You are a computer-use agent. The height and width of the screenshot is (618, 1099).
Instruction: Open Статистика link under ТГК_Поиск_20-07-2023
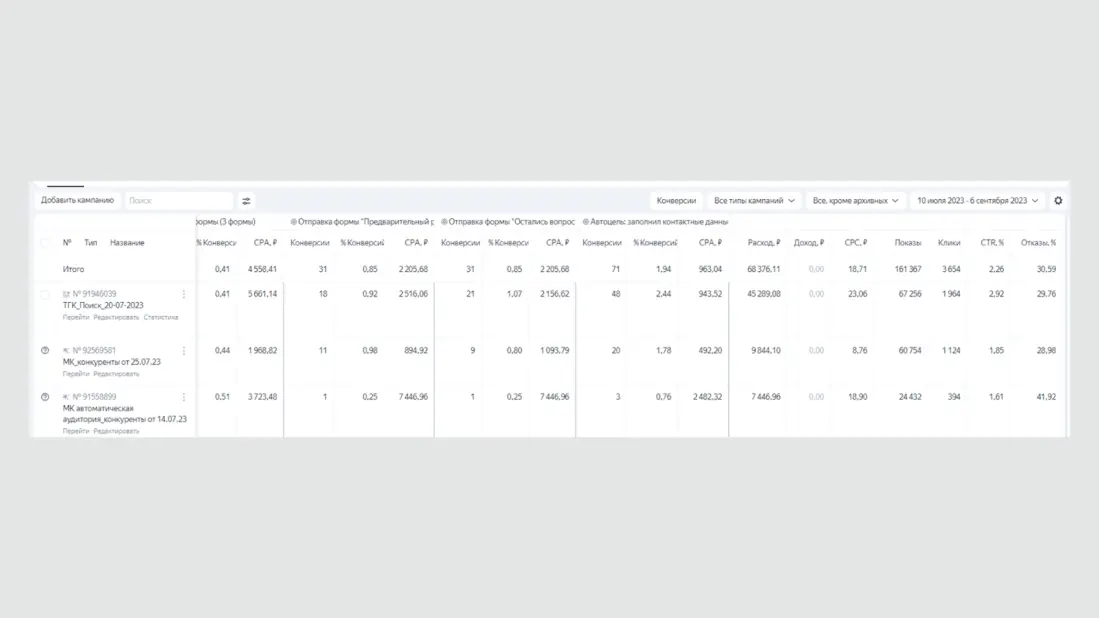161,317
